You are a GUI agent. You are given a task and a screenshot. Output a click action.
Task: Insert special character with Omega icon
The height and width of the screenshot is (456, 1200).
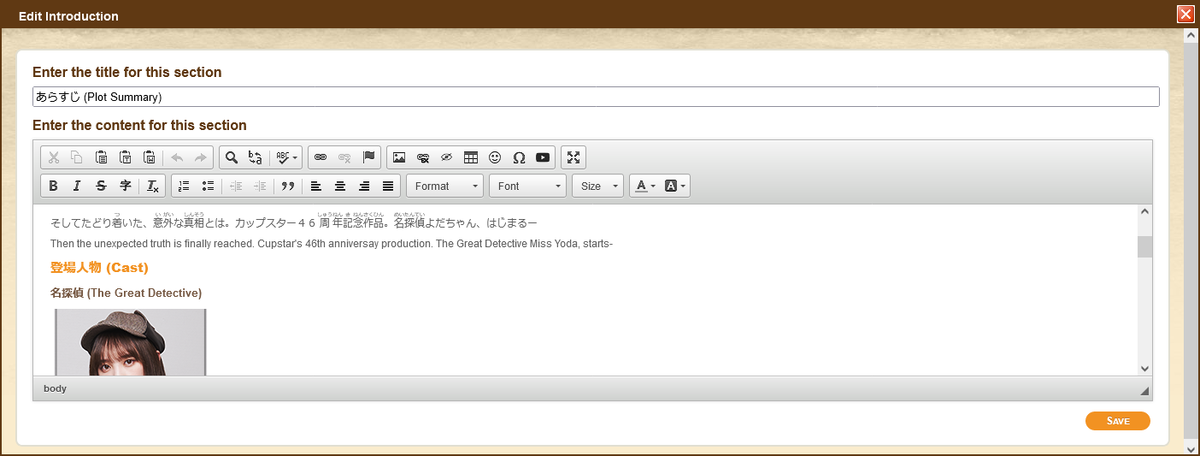click(519, 157)
